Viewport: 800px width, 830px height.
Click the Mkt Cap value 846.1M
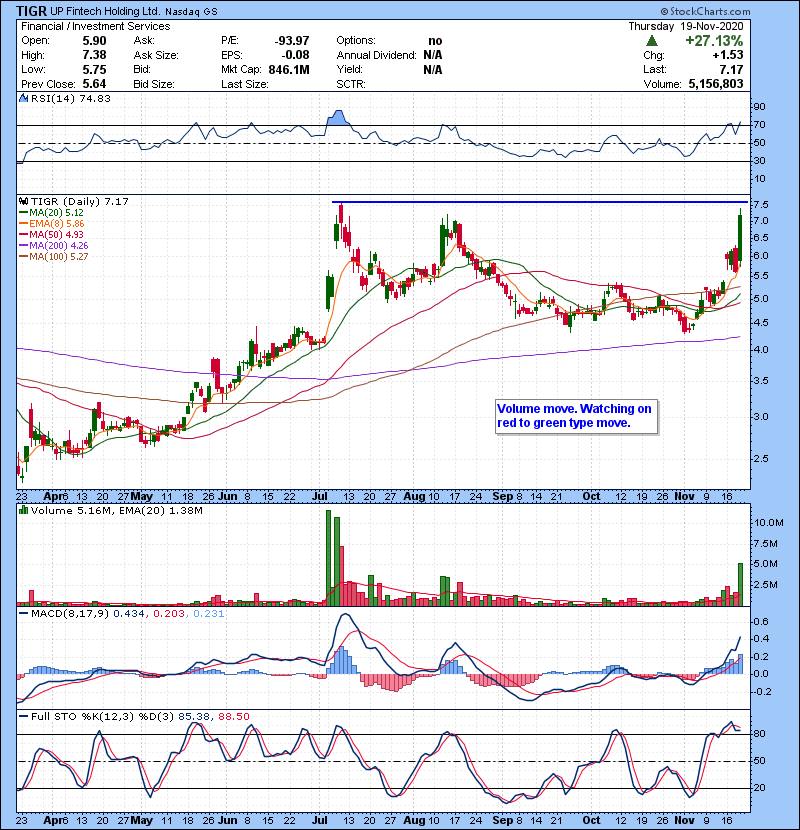[x=289, y=69]
